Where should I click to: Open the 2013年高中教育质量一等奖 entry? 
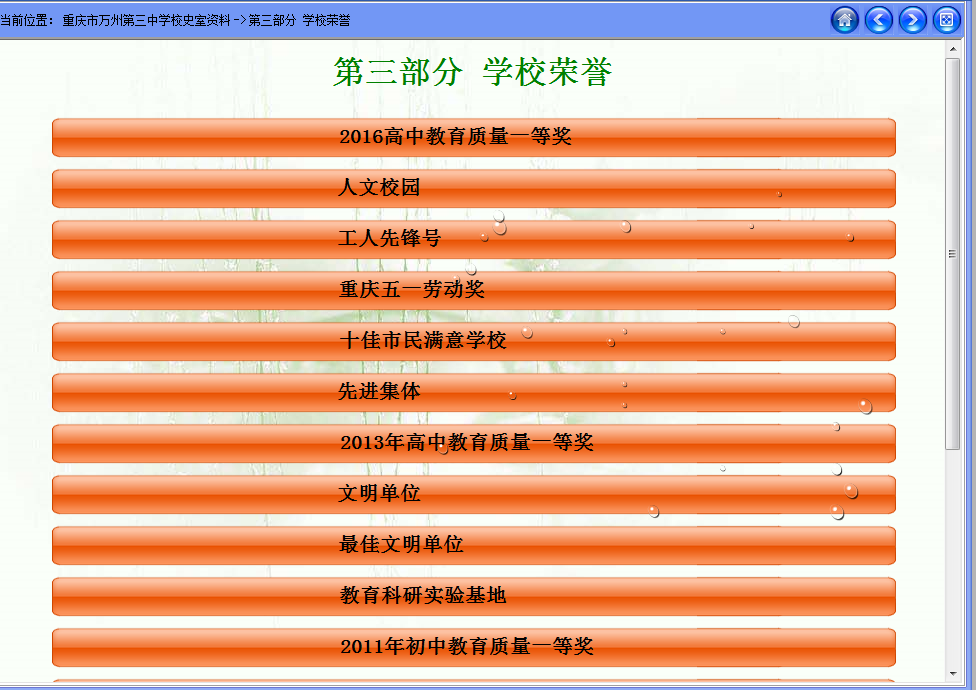pos(474,443)
